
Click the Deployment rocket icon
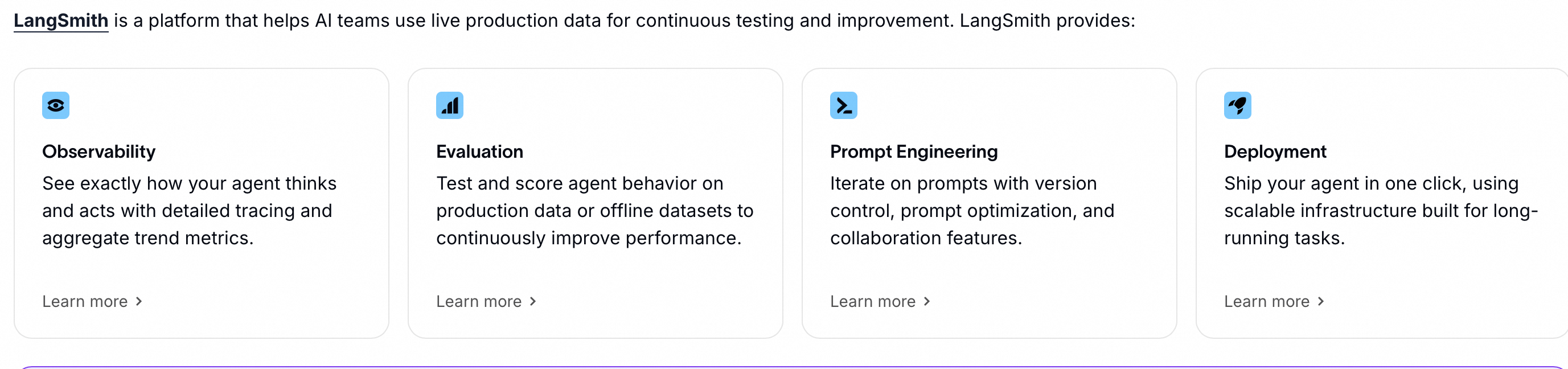tap(1237, 105)
